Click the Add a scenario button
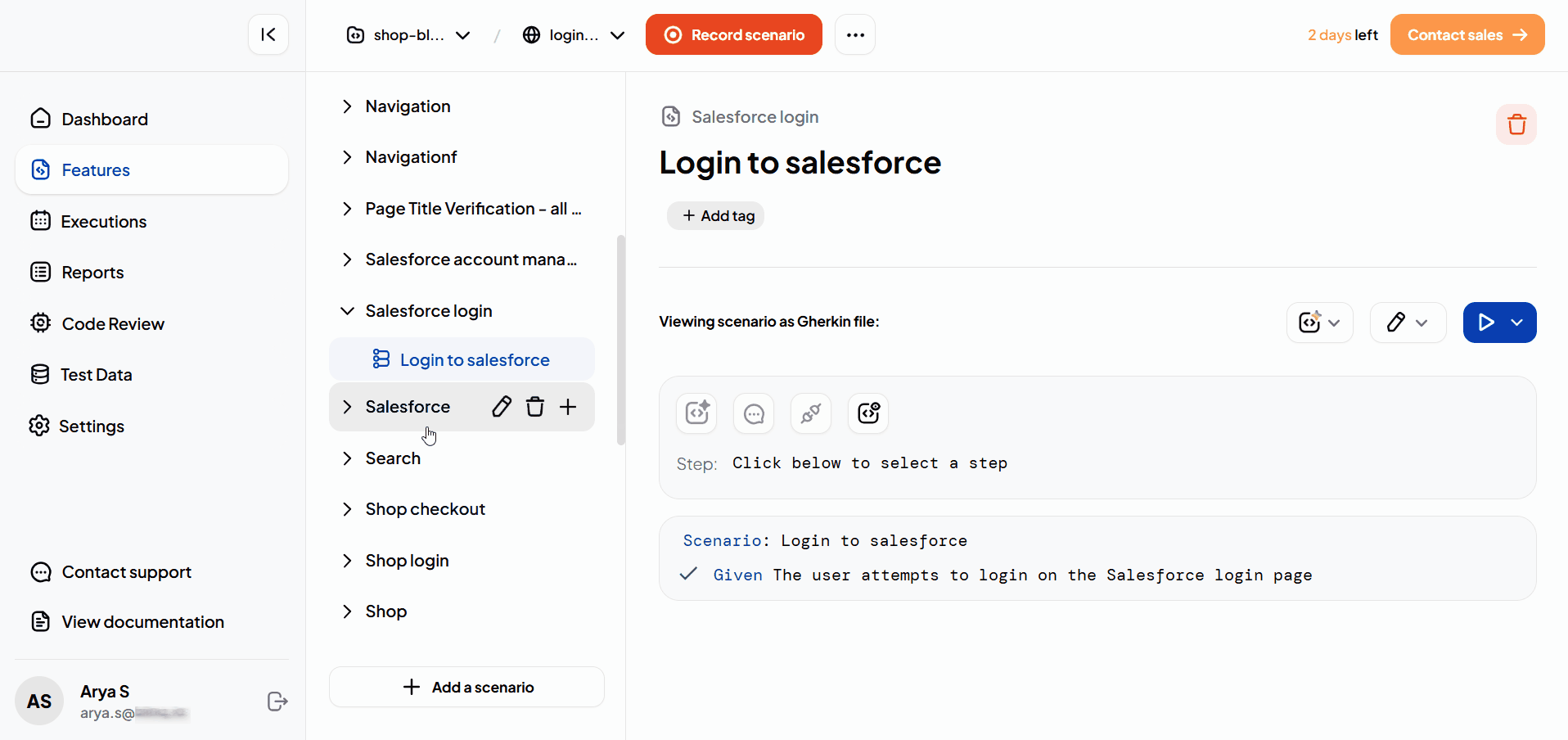 [466, 687]
